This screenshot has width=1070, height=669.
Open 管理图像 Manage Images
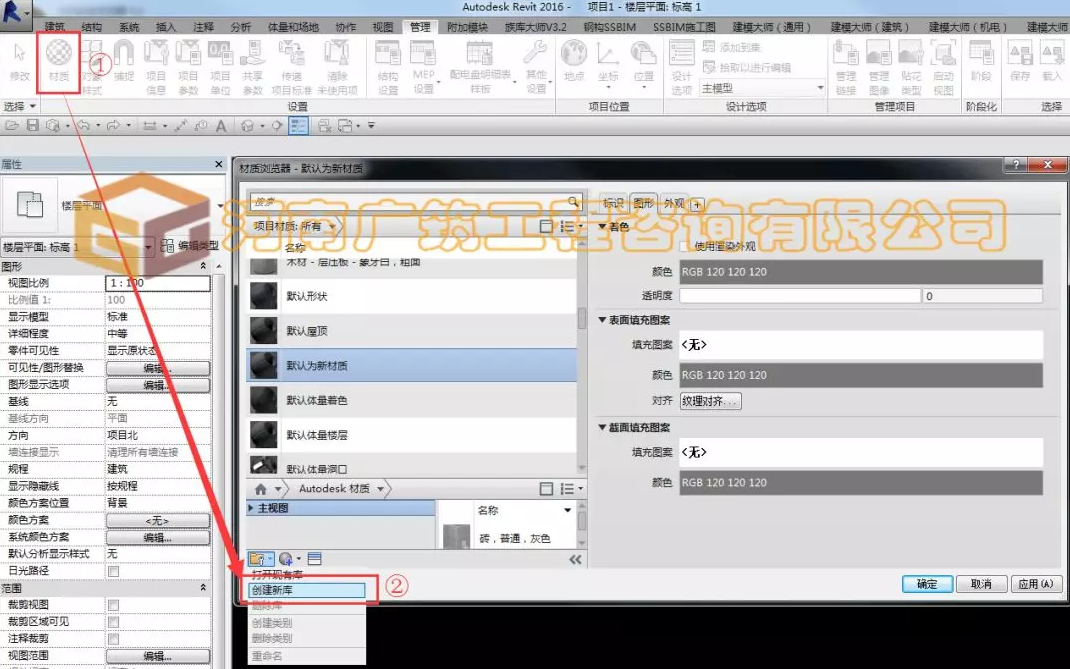[x=878, y=67]
